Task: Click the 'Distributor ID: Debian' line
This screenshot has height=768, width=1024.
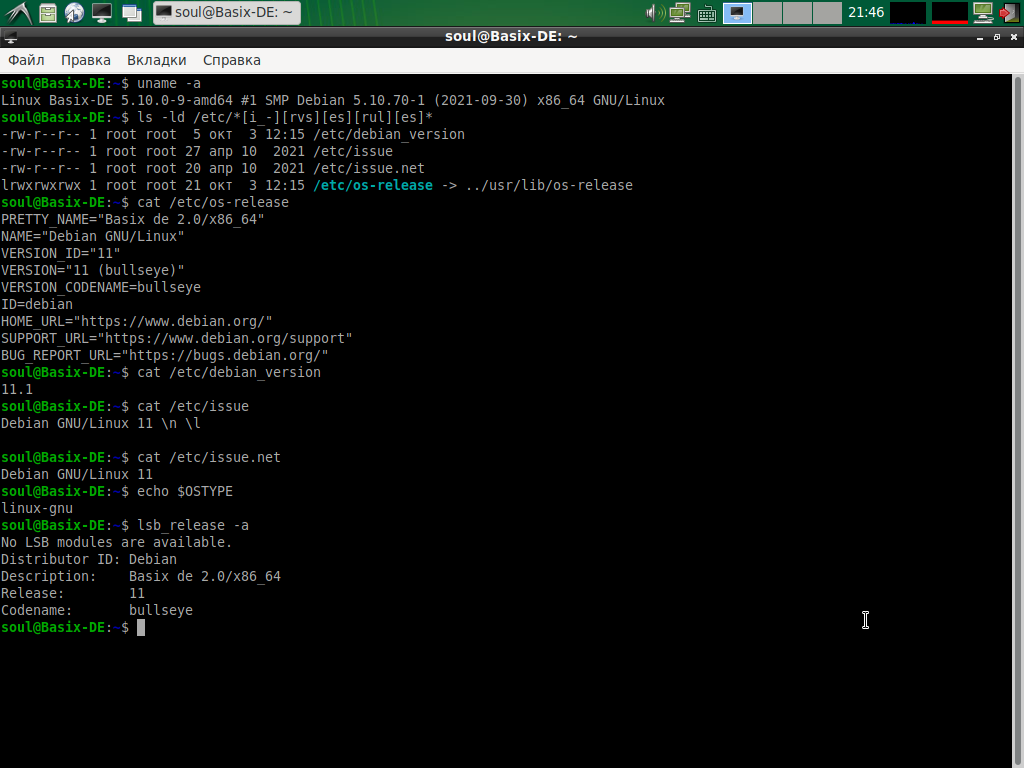Action: 89,559
